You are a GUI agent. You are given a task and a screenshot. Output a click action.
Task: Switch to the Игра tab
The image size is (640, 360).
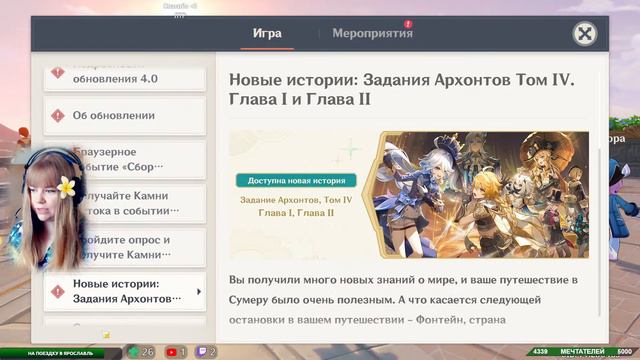267,33
